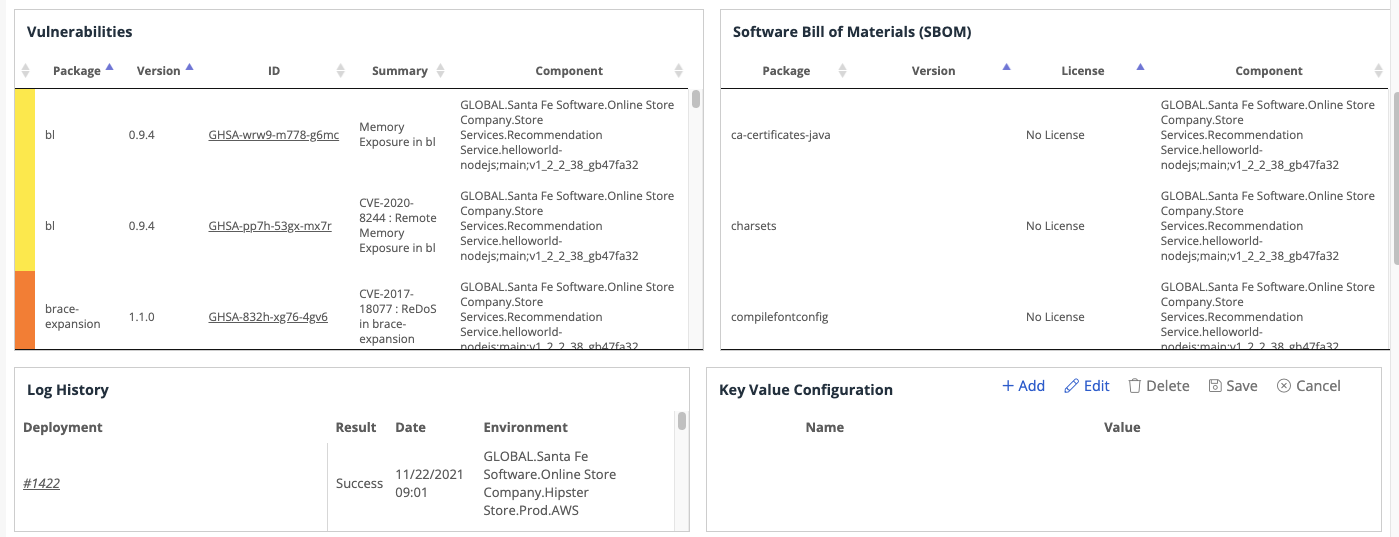The height and width of the screenshot is (537, 1399).
Task: Select the ReDoS in brace-expansion summary
Action: [x=398, y=317]
